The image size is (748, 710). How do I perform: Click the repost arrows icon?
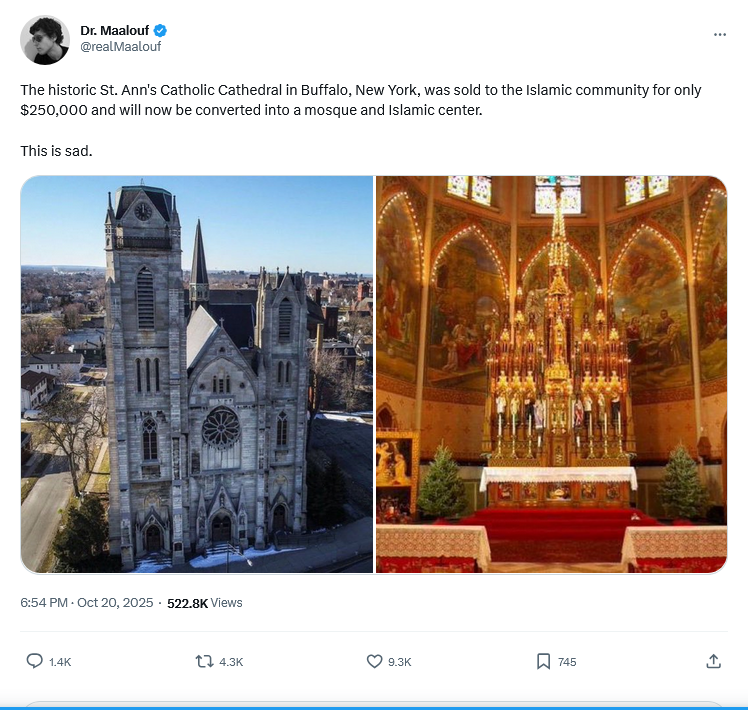(204, 661)
